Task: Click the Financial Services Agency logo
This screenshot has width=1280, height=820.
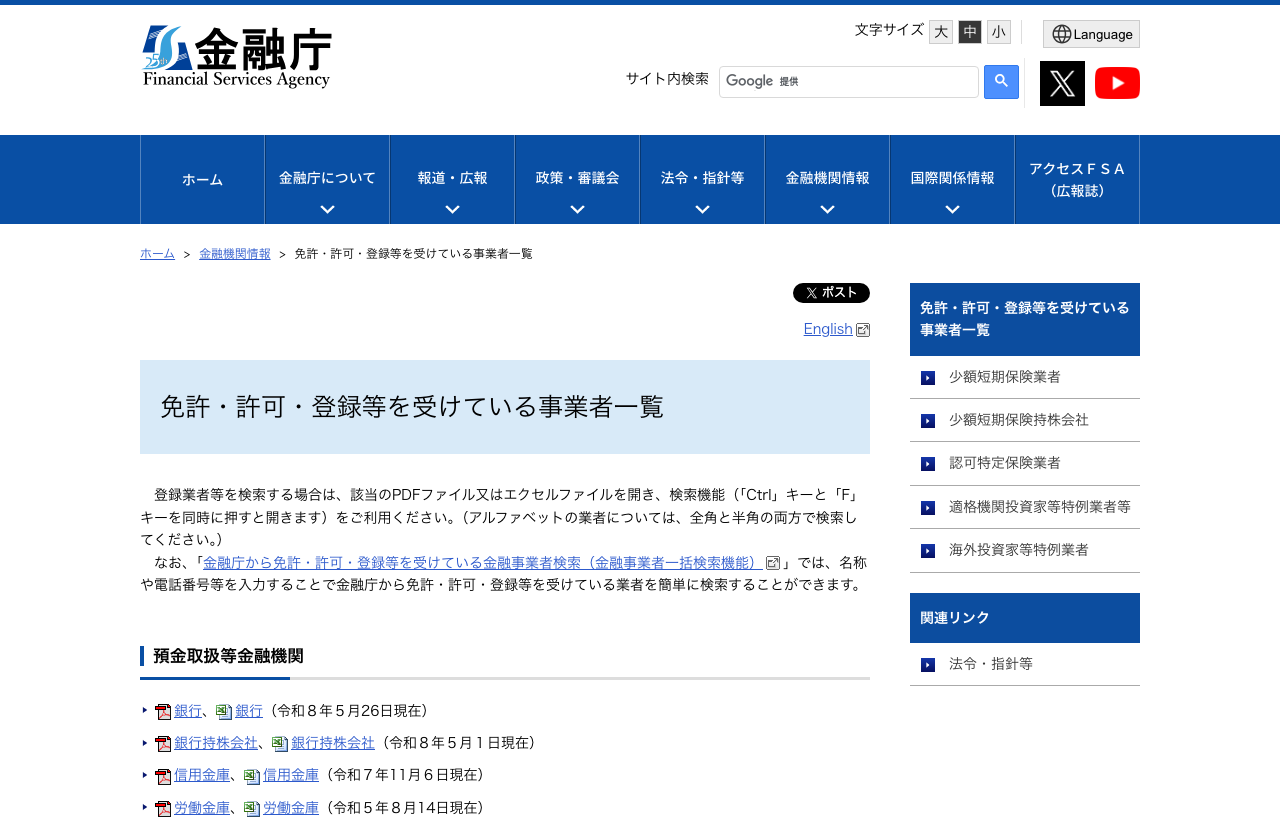Action: click(x=237, y=57)
